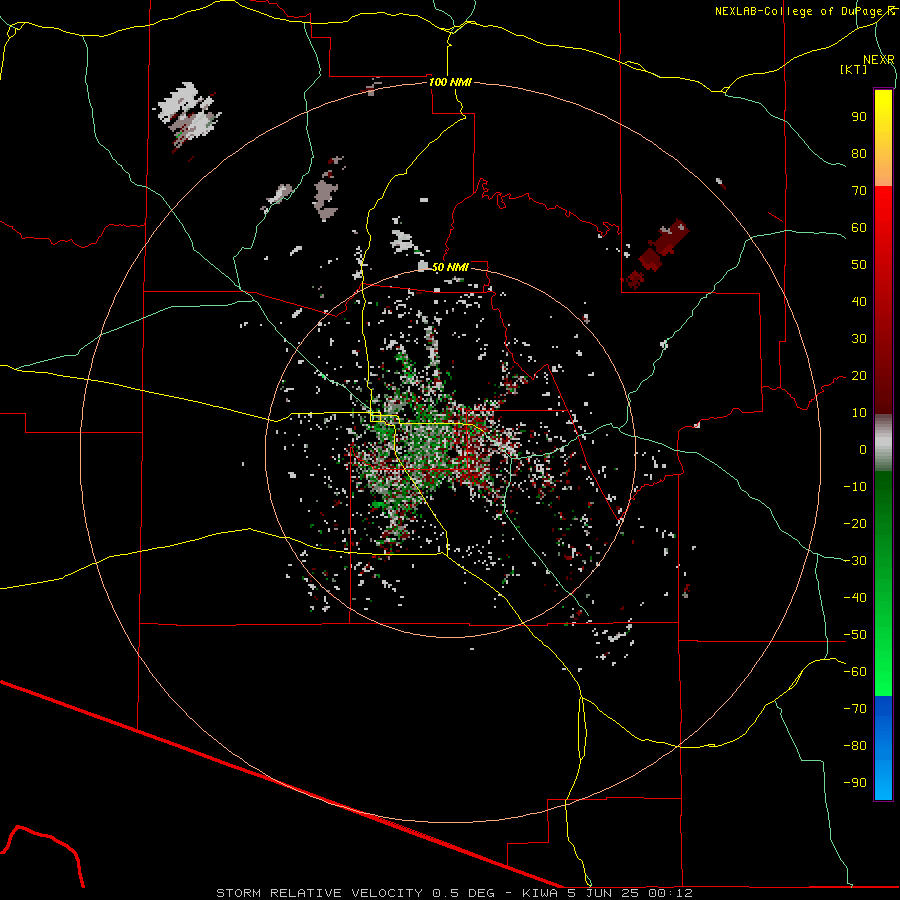Click the 50 value on the velocity scale
This screenshot has height=900, width=900.
coord(859,265)
